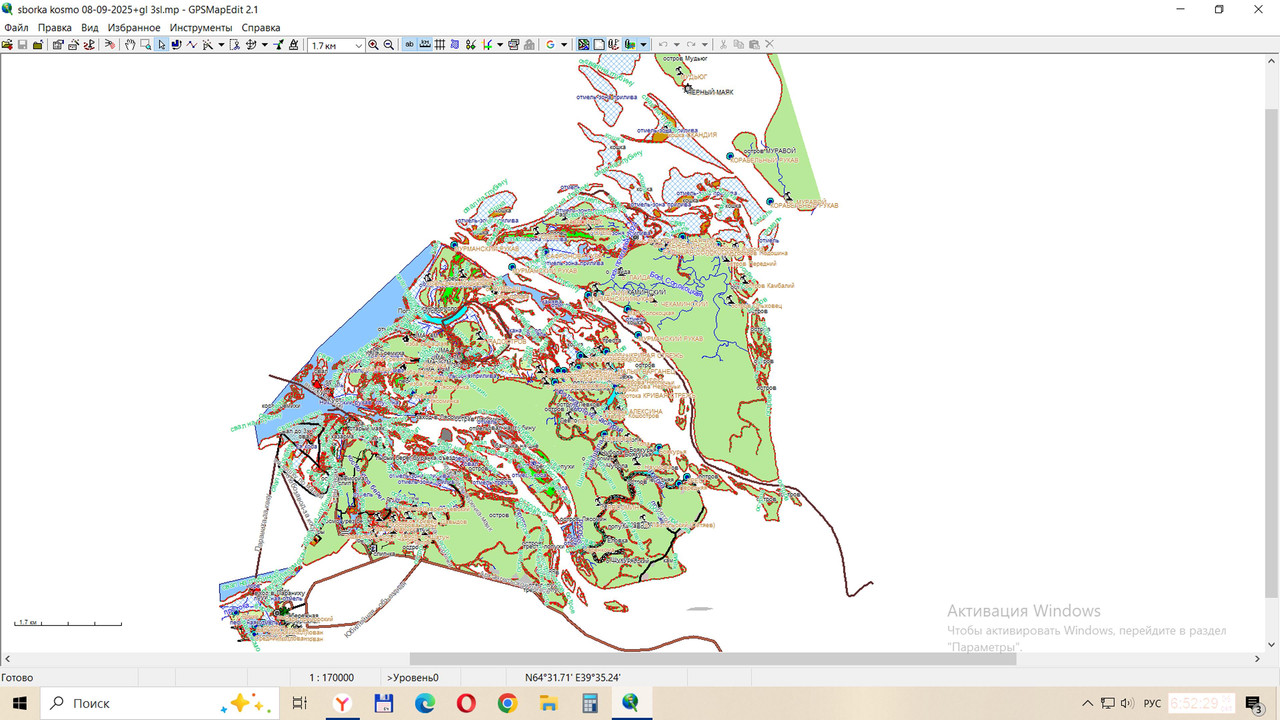Toggle the elevation/scale labels button beside 'ab'

(x=425, y=45)
